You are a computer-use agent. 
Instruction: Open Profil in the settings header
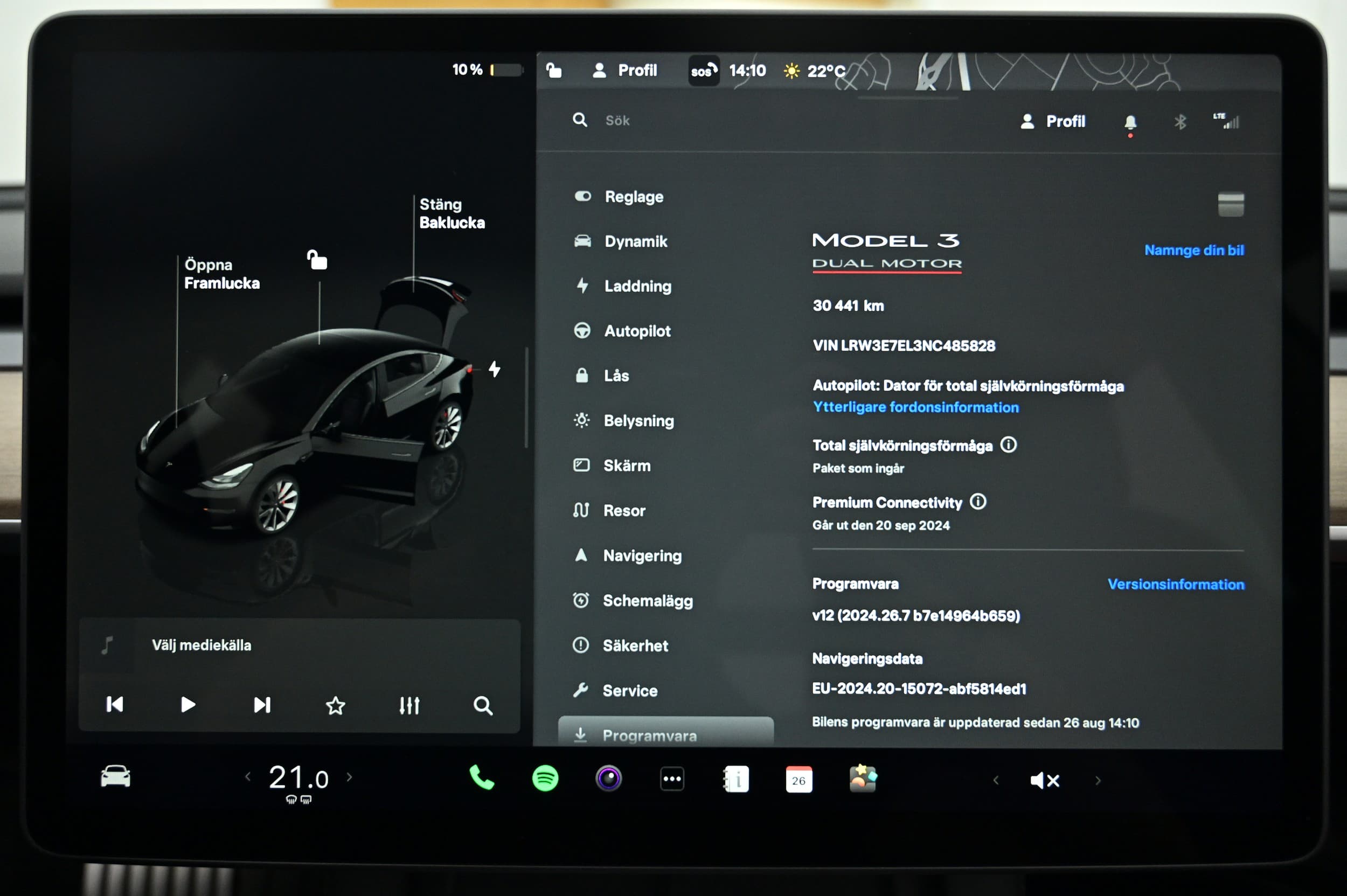tap(1053, 122)
